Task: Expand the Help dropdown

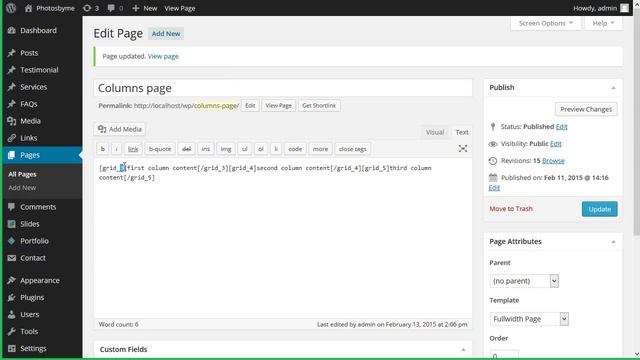Action: [x=603, y=23]
